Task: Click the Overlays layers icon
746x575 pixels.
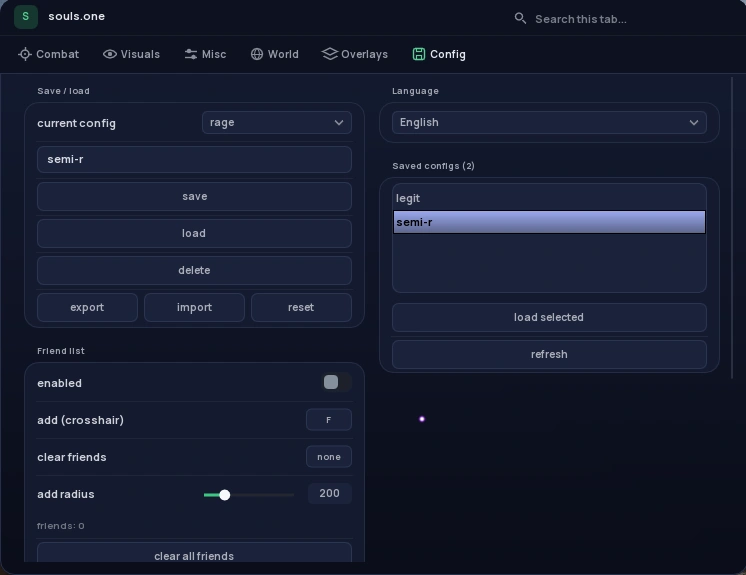Action: [330, 54]
